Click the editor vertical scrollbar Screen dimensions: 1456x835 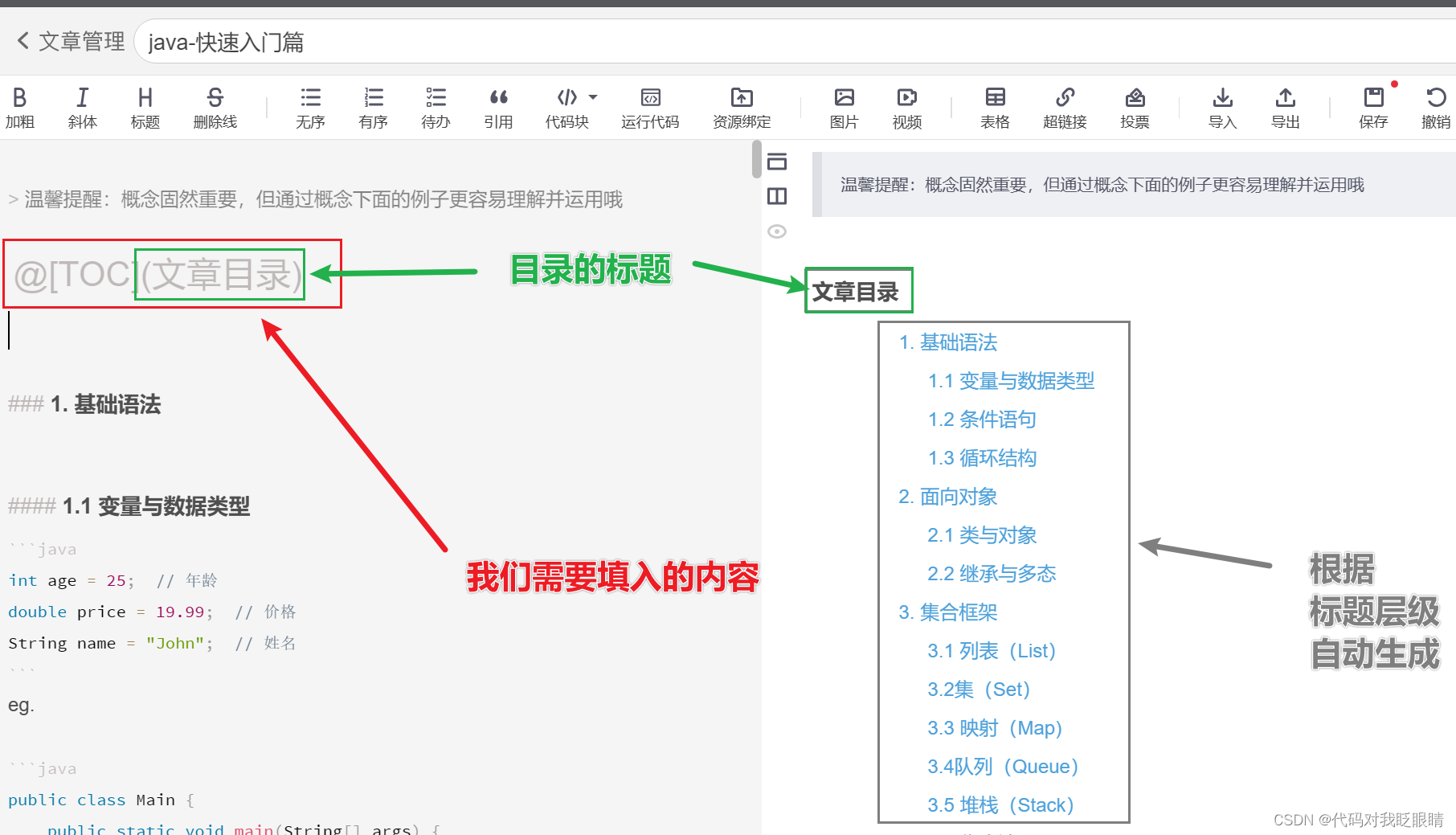pyautogui.click(x=756, y=159)
